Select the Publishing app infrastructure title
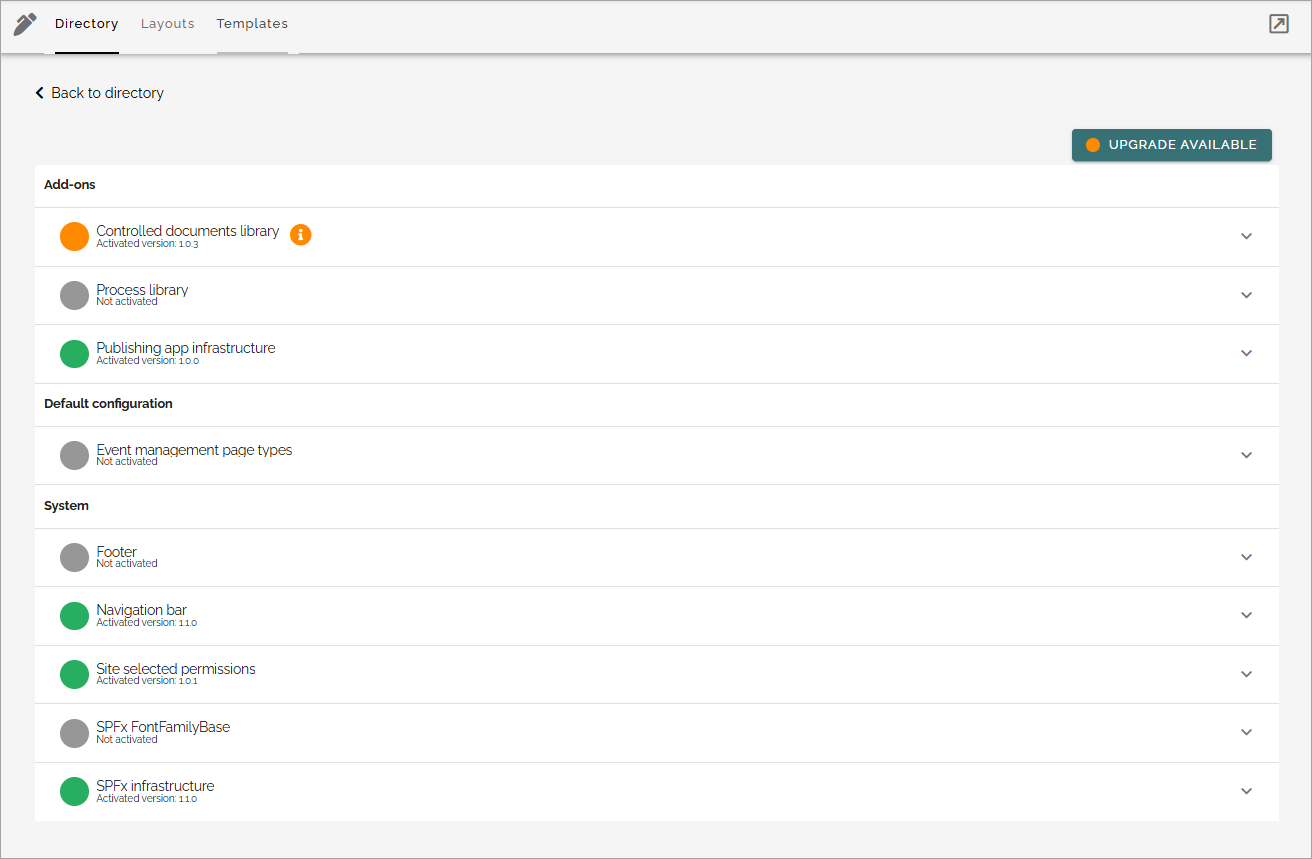Viewport: 1312px width, 859px height. click(x=186, y=348)
